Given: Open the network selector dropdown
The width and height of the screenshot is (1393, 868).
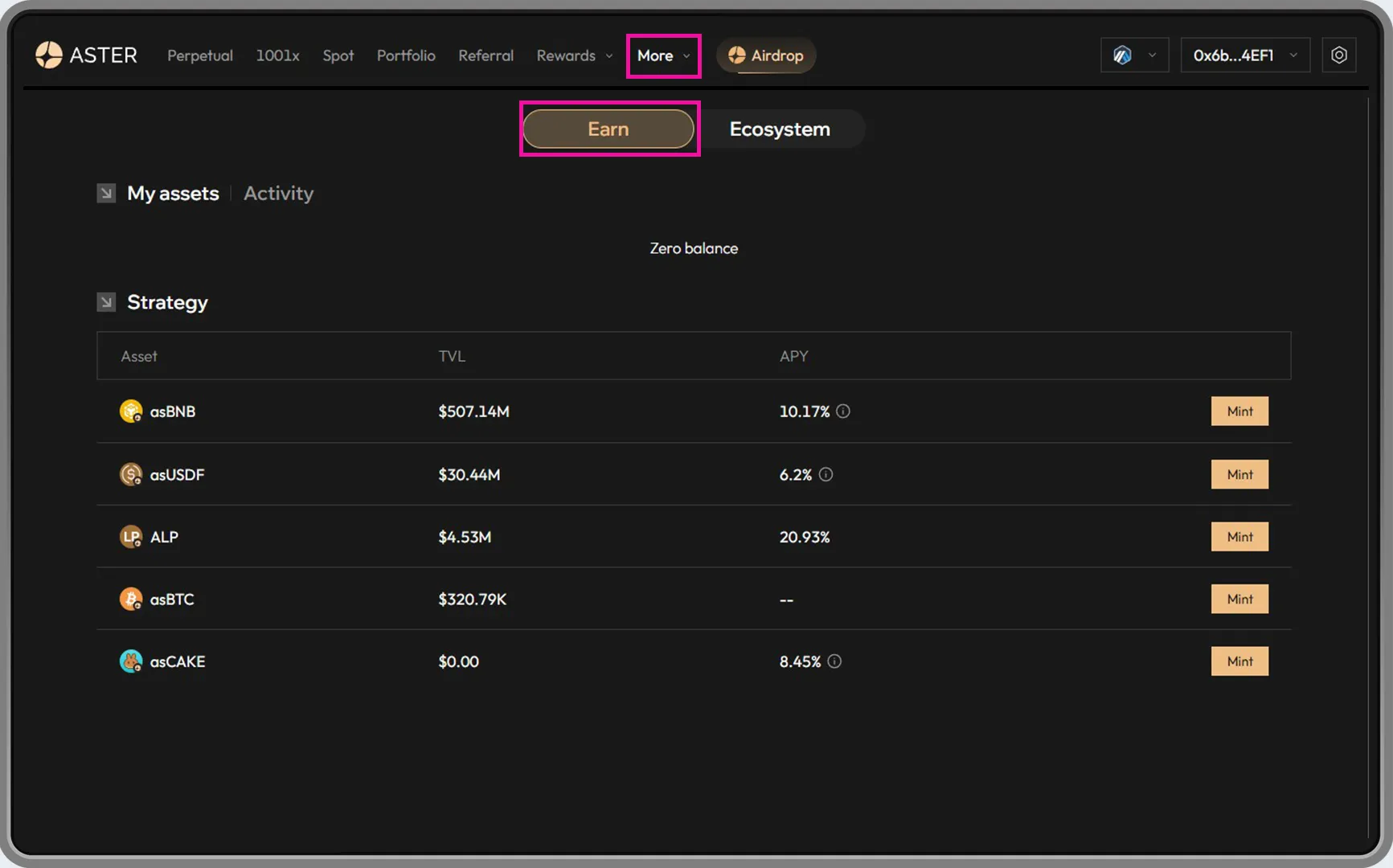Looking at the screenshot, I should tap(1134, 55).
